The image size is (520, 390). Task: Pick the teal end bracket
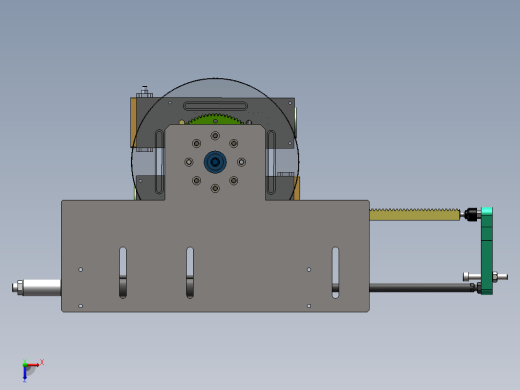point(487,251)
